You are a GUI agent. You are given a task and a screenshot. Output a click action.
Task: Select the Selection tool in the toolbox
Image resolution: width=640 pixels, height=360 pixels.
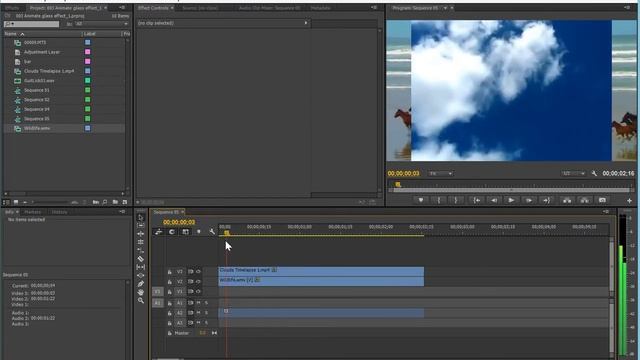pos(141,217)
